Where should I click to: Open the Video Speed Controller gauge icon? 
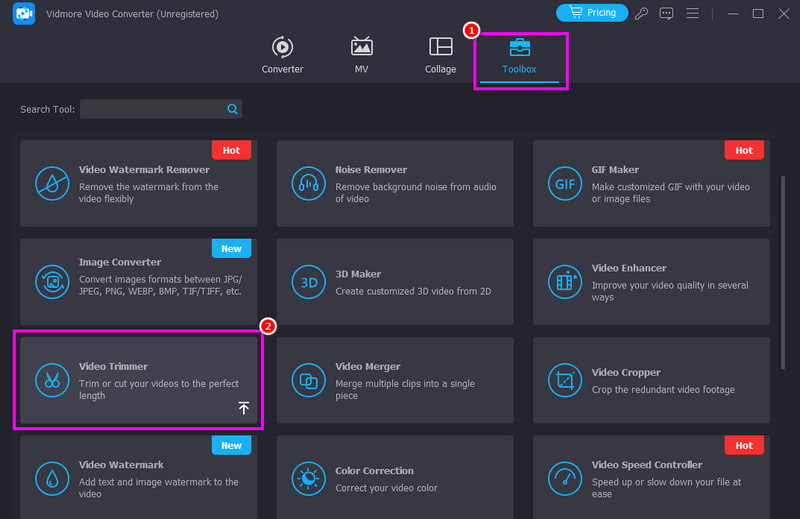pyautogui.click(x=565, y=479)
